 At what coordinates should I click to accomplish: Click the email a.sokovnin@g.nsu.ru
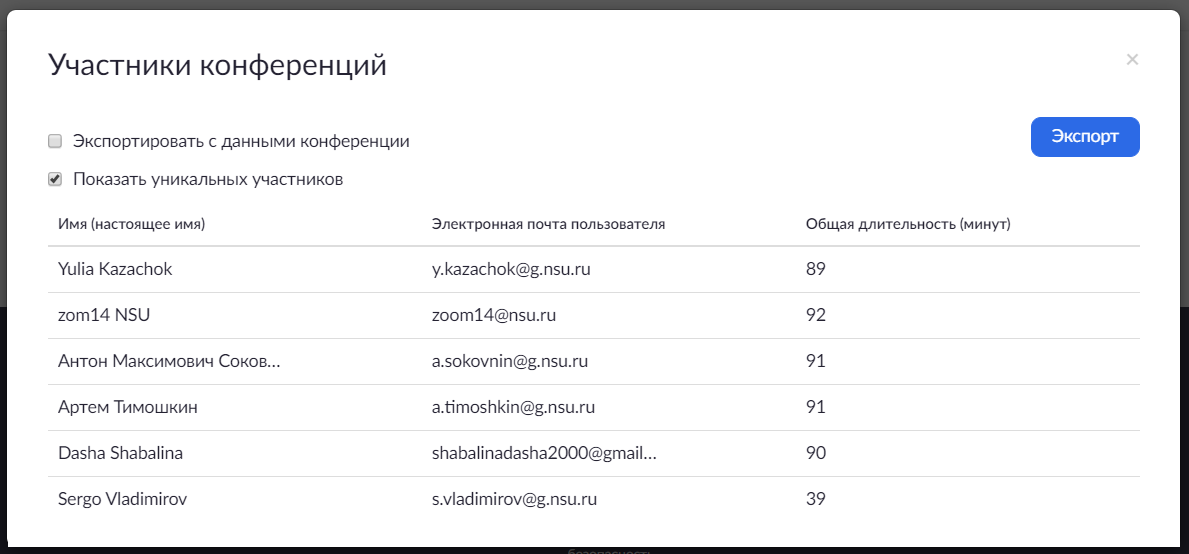(x=510, y=361)
